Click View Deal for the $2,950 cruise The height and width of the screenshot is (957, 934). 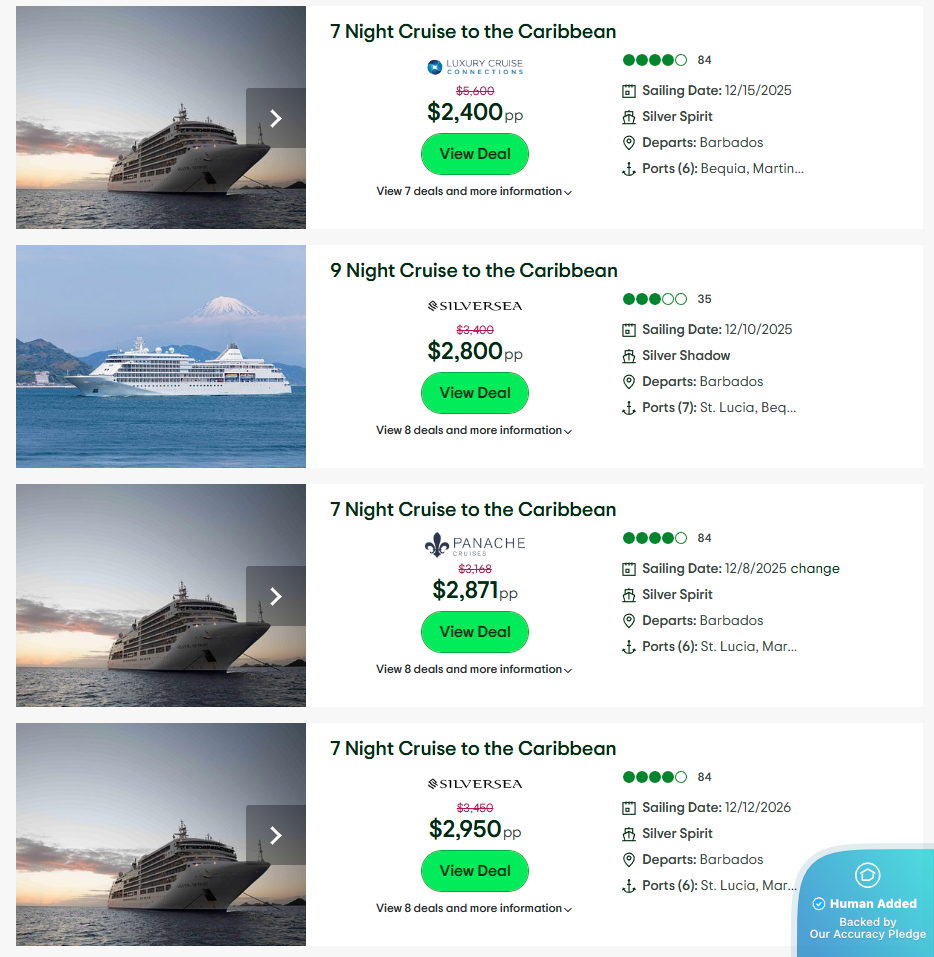[x=474, y=871]
